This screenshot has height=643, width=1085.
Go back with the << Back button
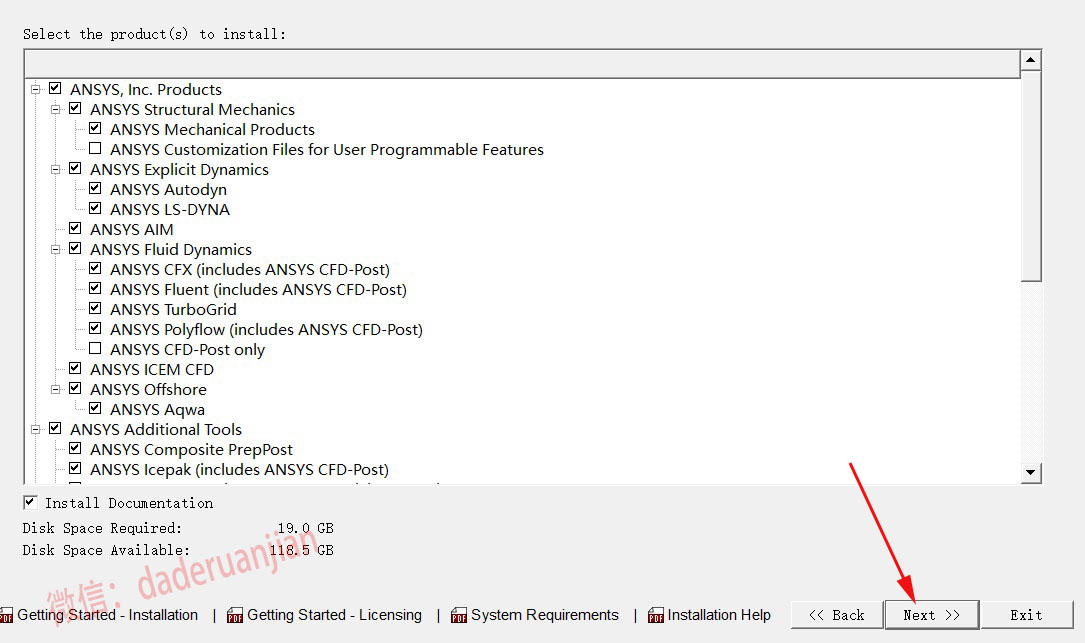(x=837, y=615)
